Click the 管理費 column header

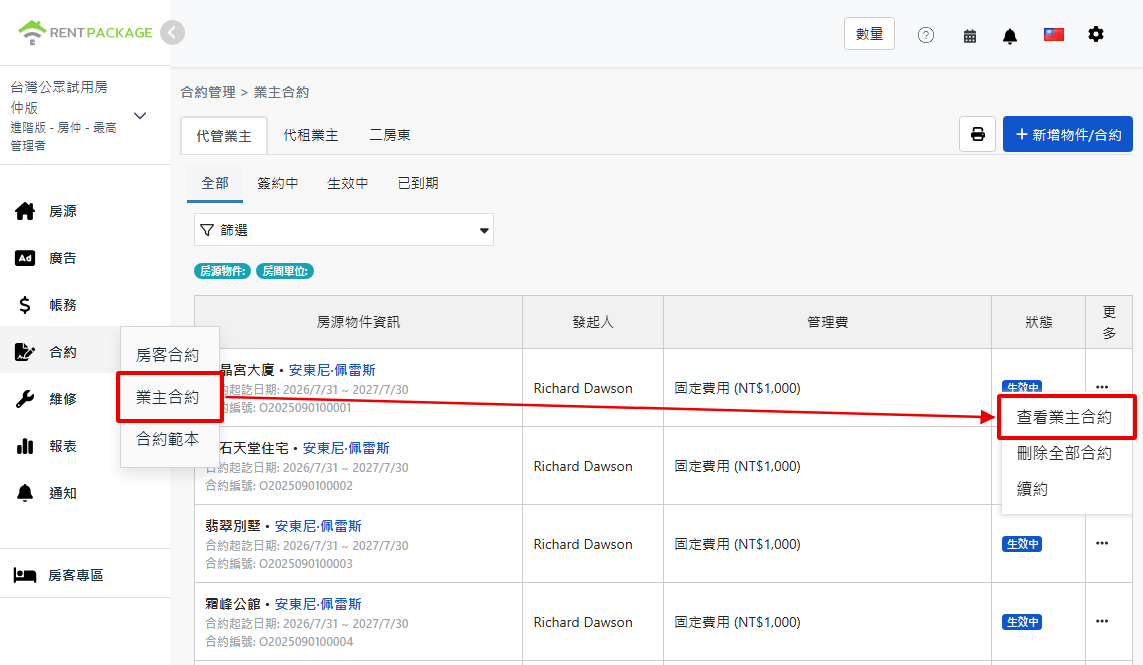[x=827, y=322]
